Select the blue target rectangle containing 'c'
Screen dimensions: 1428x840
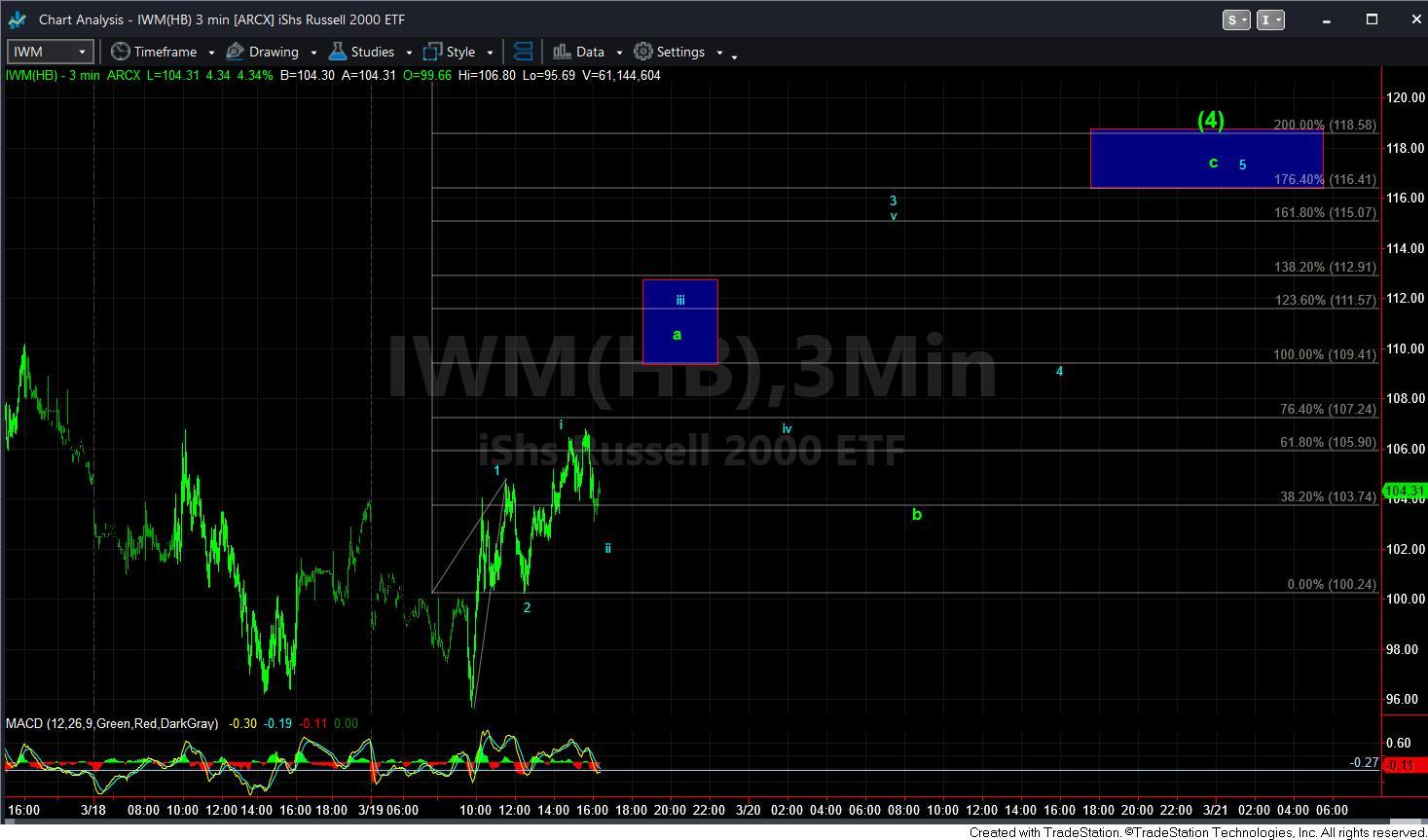click(1207, 158)
